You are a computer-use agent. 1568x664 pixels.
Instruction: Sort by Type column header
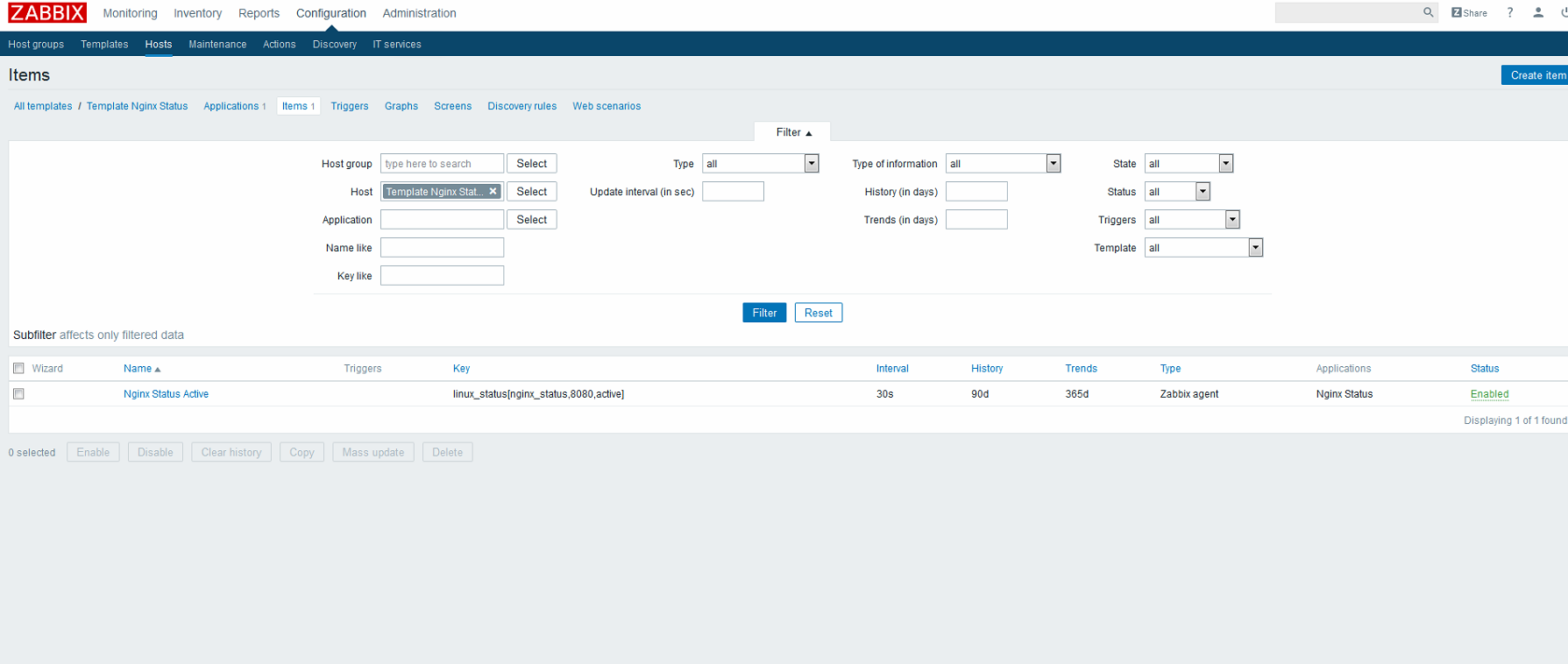(x=1170, y=369)
